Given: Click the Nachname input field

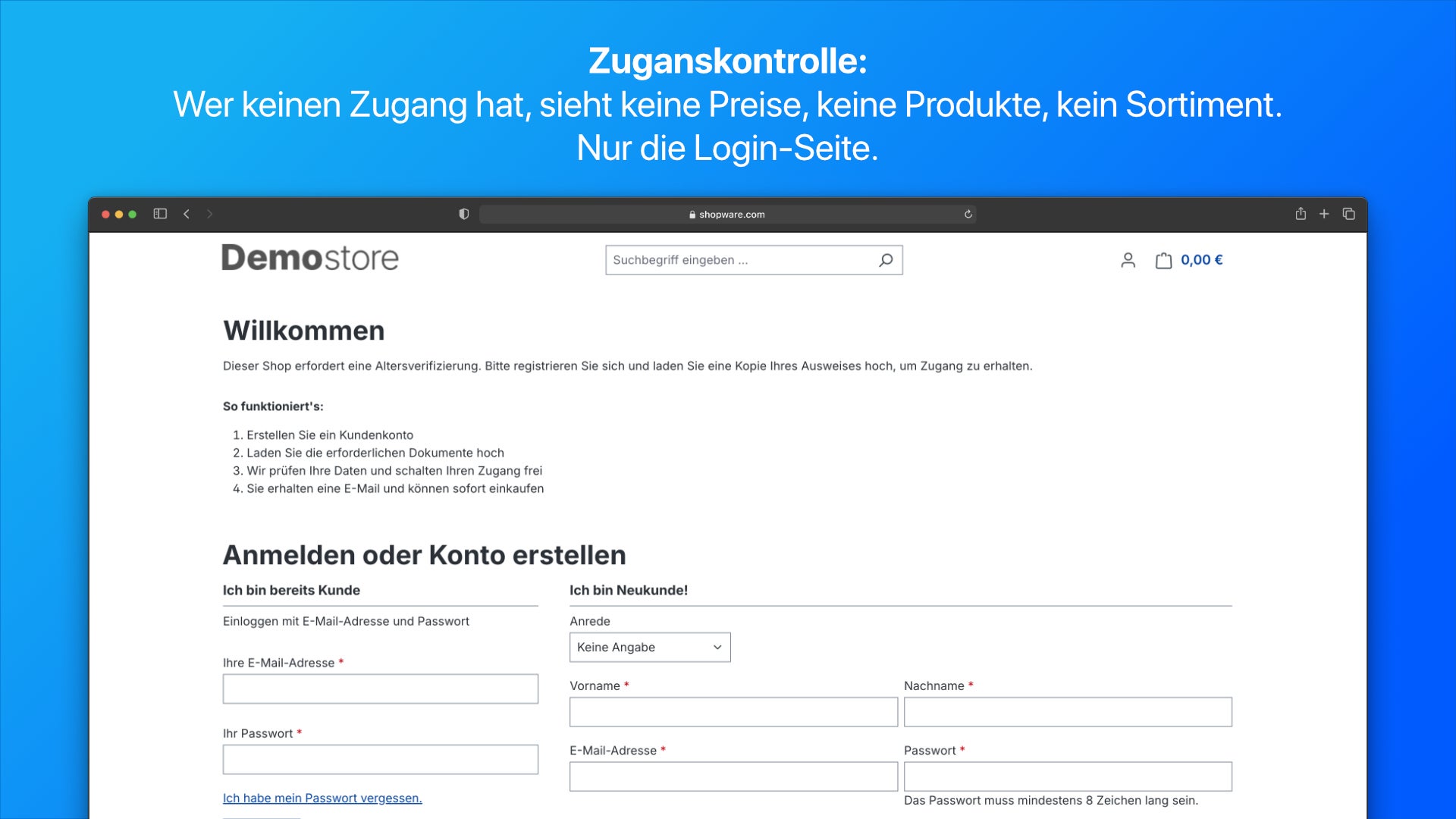Looking at the screenshot, I should point(1066,711).
